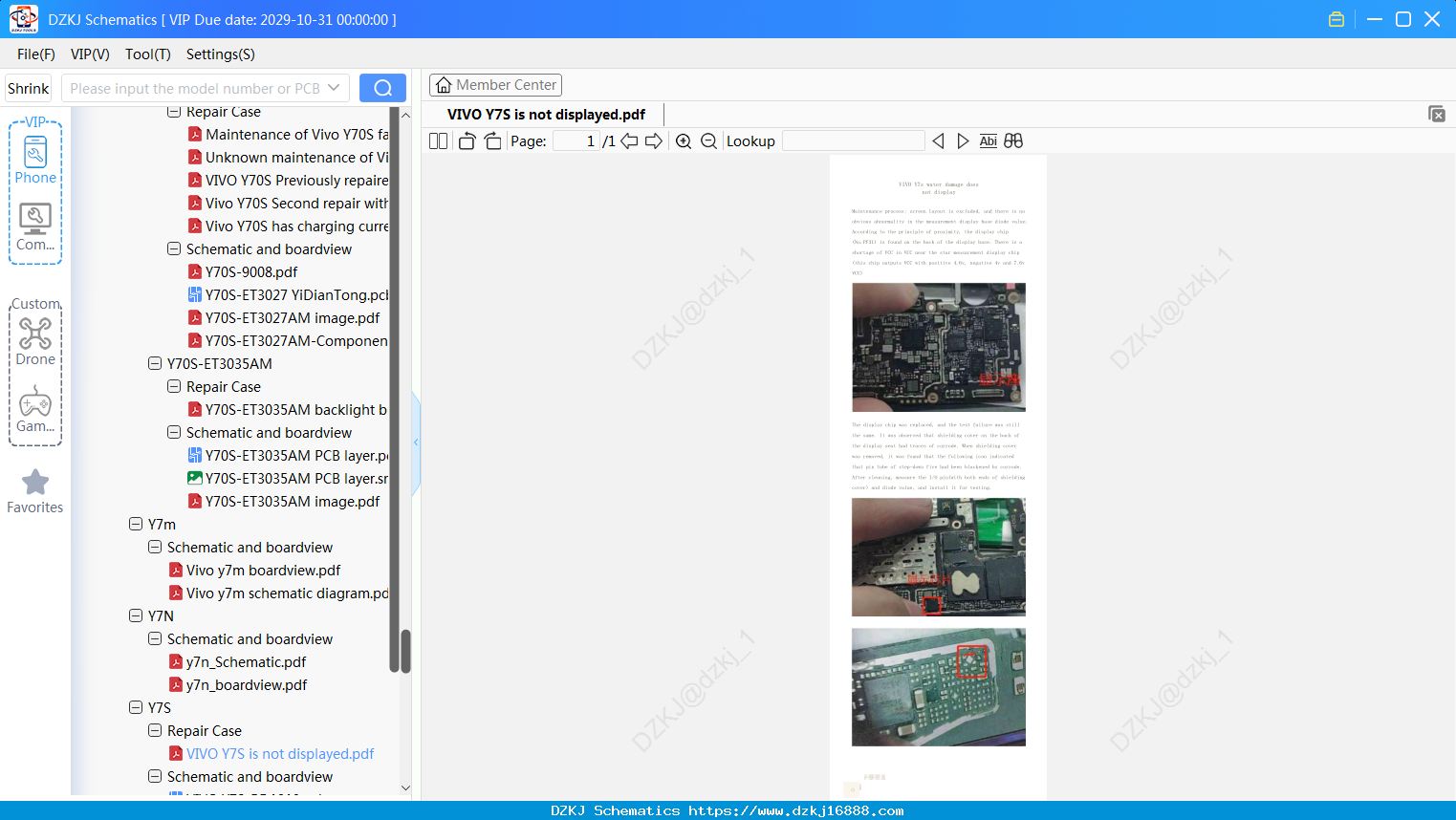
Task: Open VIVO Y7S is not displayed.pdf link
Action: [x=280, y=753]
